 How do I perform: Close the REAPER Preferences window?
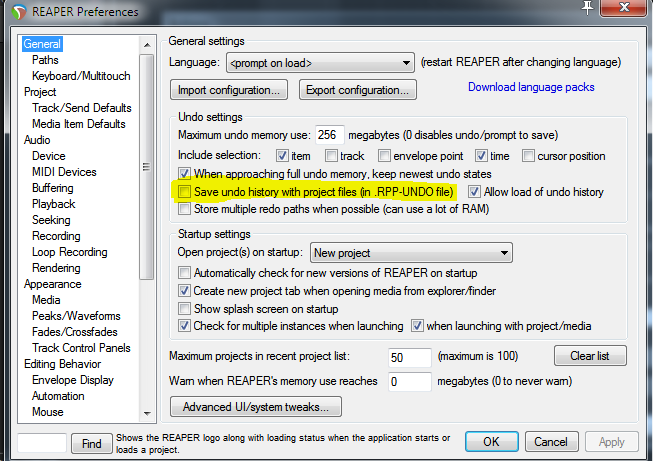pos(624,7)
